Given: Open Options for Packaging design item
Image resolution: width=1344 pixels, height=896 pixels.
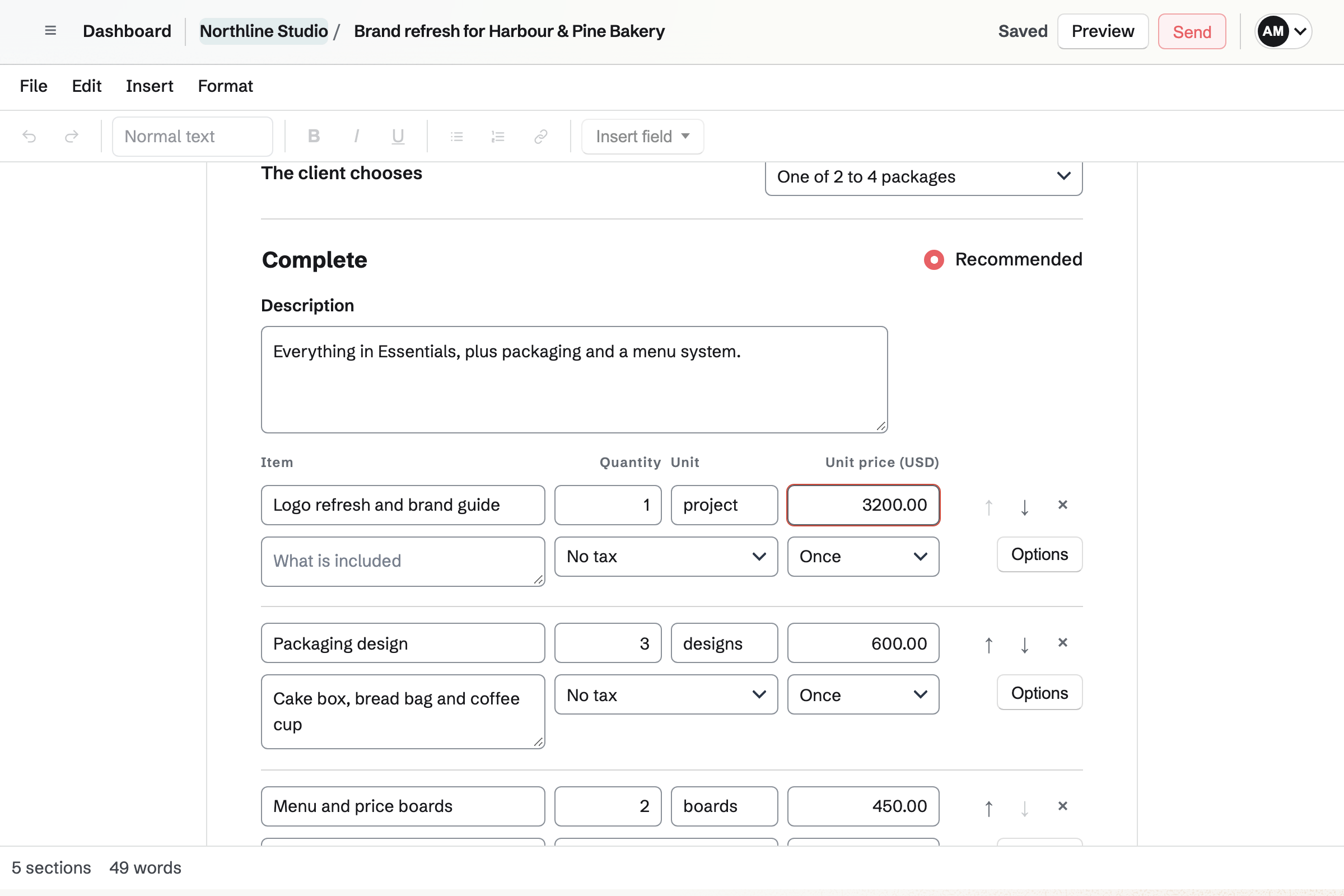Looking at the screenshot, I should [1039, 693].
